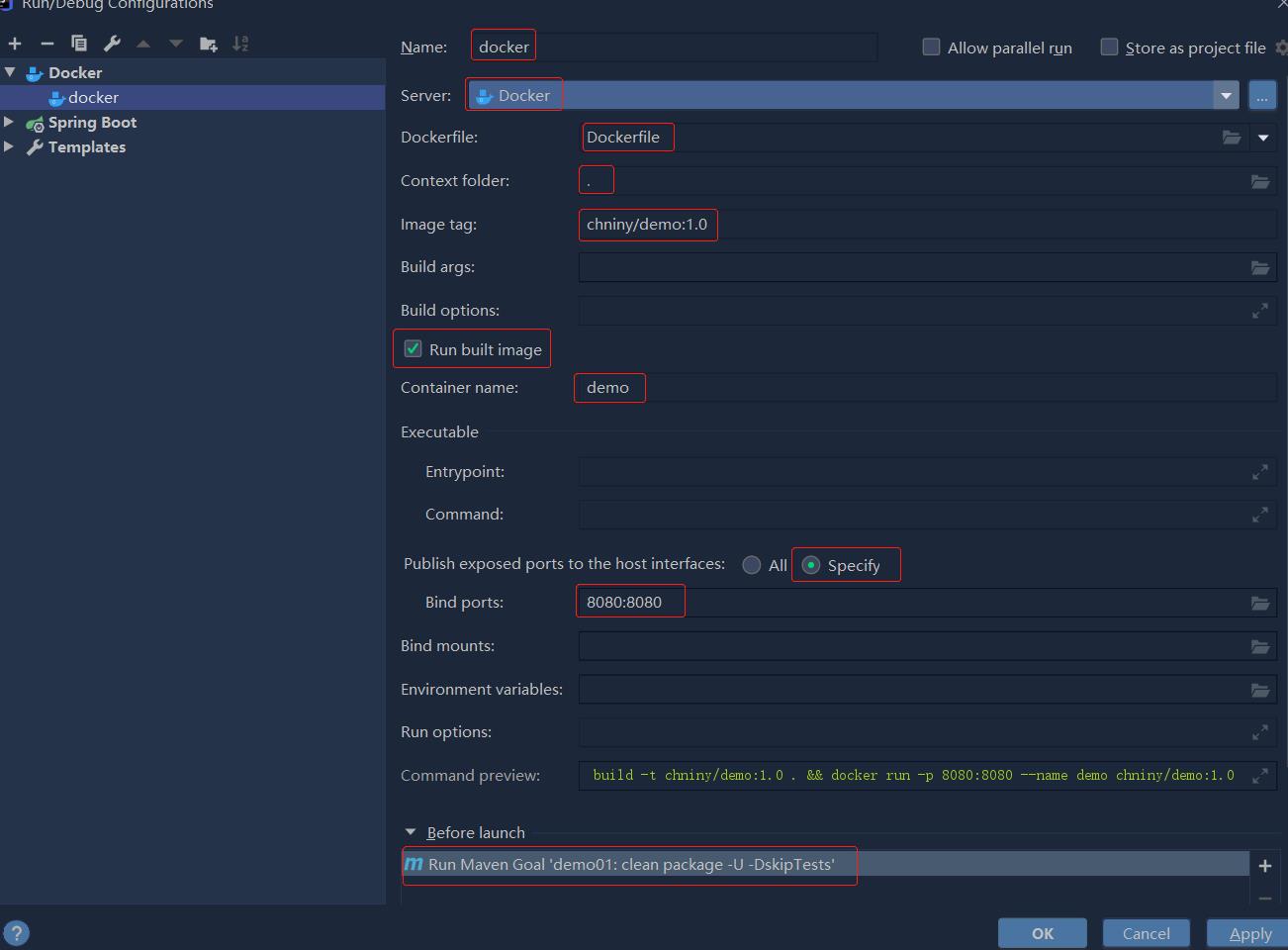The image size is (1288, 950).
Task: Copy the selected configuration
Action: [79, 44]
